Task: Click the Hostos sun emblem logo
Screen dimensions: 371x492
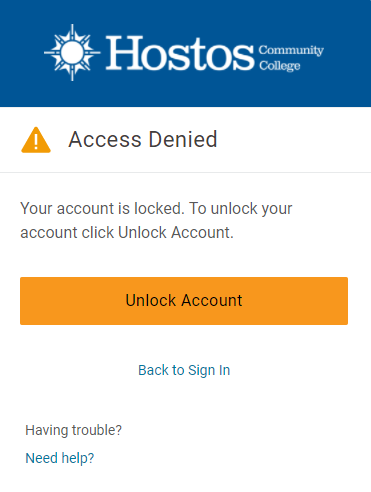Action: pyautogui.click(x=72, y=52)
